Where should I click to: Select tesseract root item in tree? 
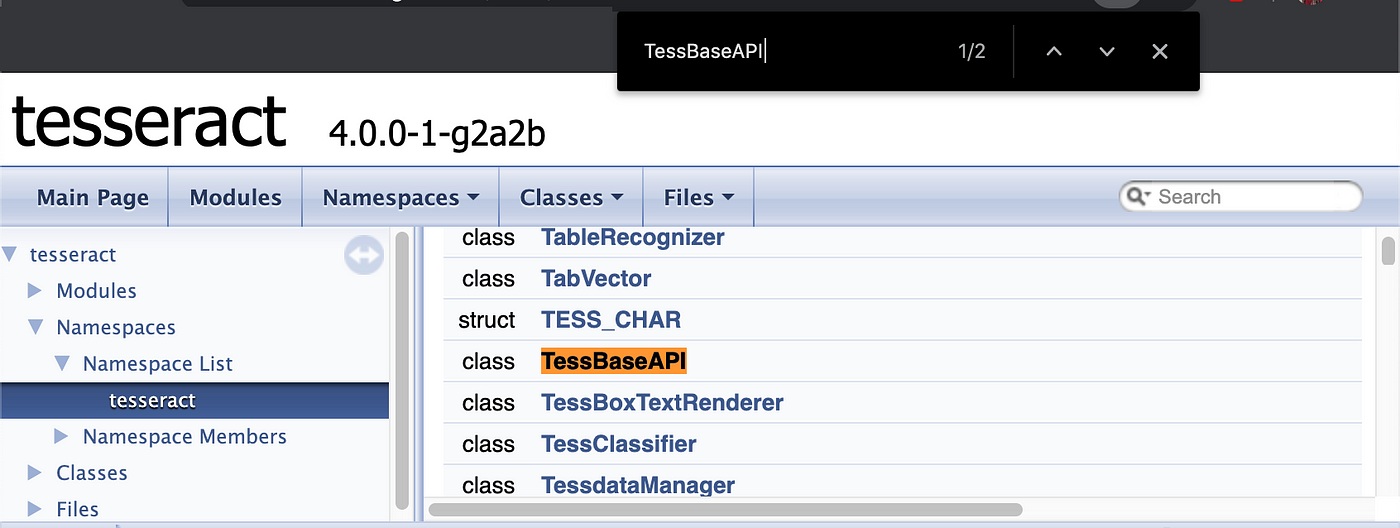coord(73,255)
